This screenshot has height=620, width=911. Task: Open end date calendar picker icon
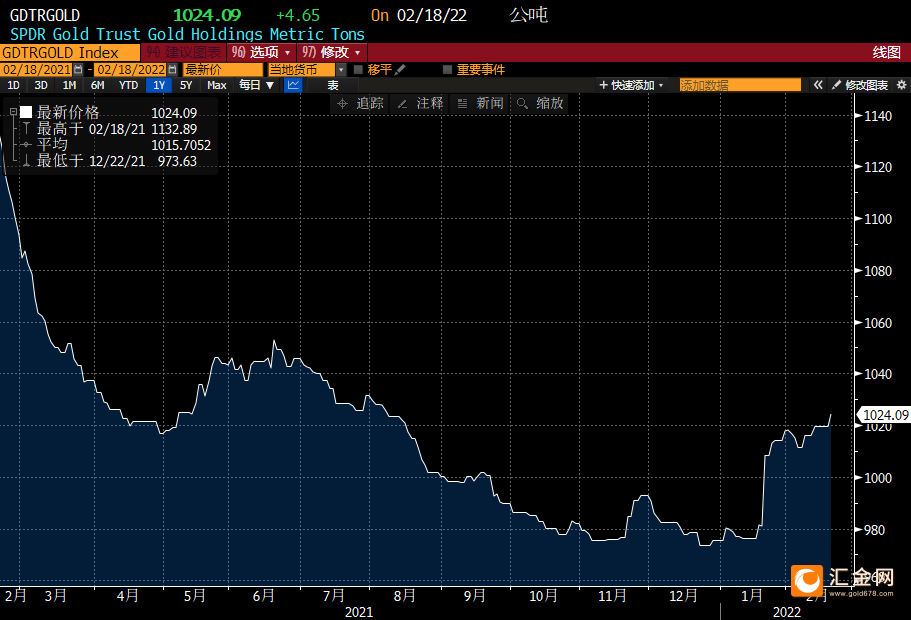173,70
